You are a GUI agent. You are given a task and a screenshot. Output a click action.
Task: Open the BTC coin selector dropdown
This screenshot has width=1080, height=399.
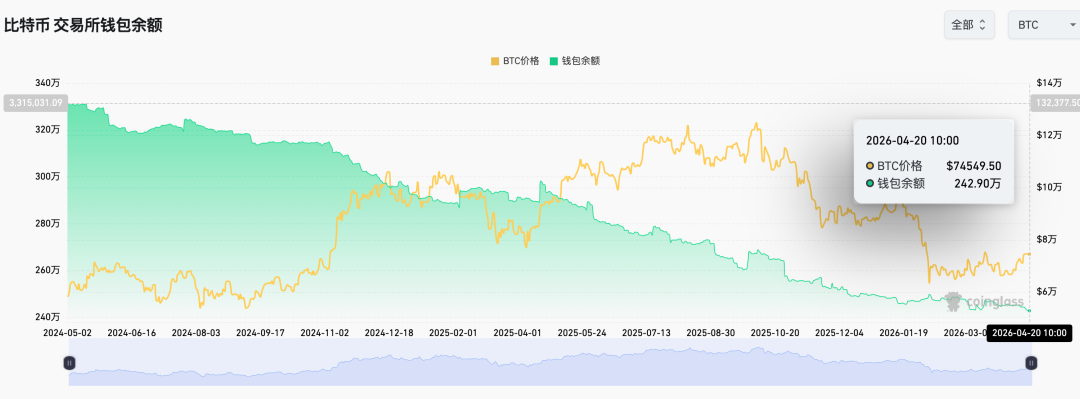(x=1043, y=25)
